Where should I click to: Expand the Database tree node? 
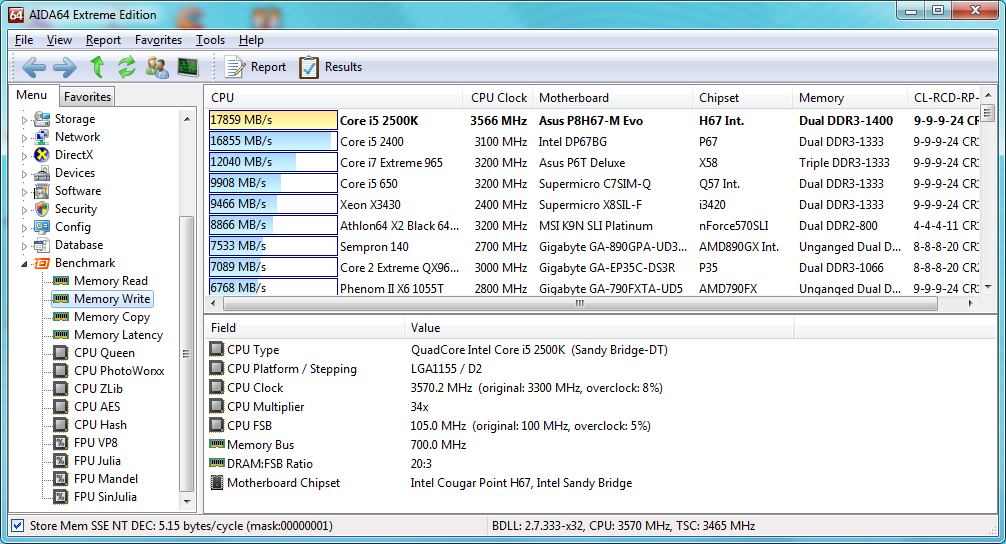tap(24, 245)
